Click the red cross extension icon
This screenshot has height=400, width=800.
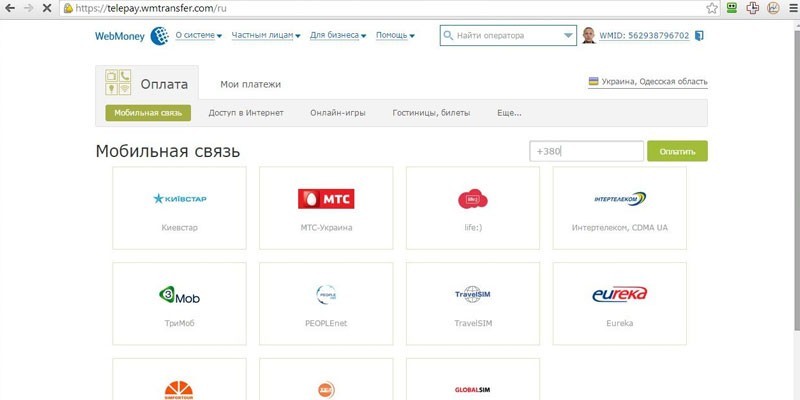(753, 8)
